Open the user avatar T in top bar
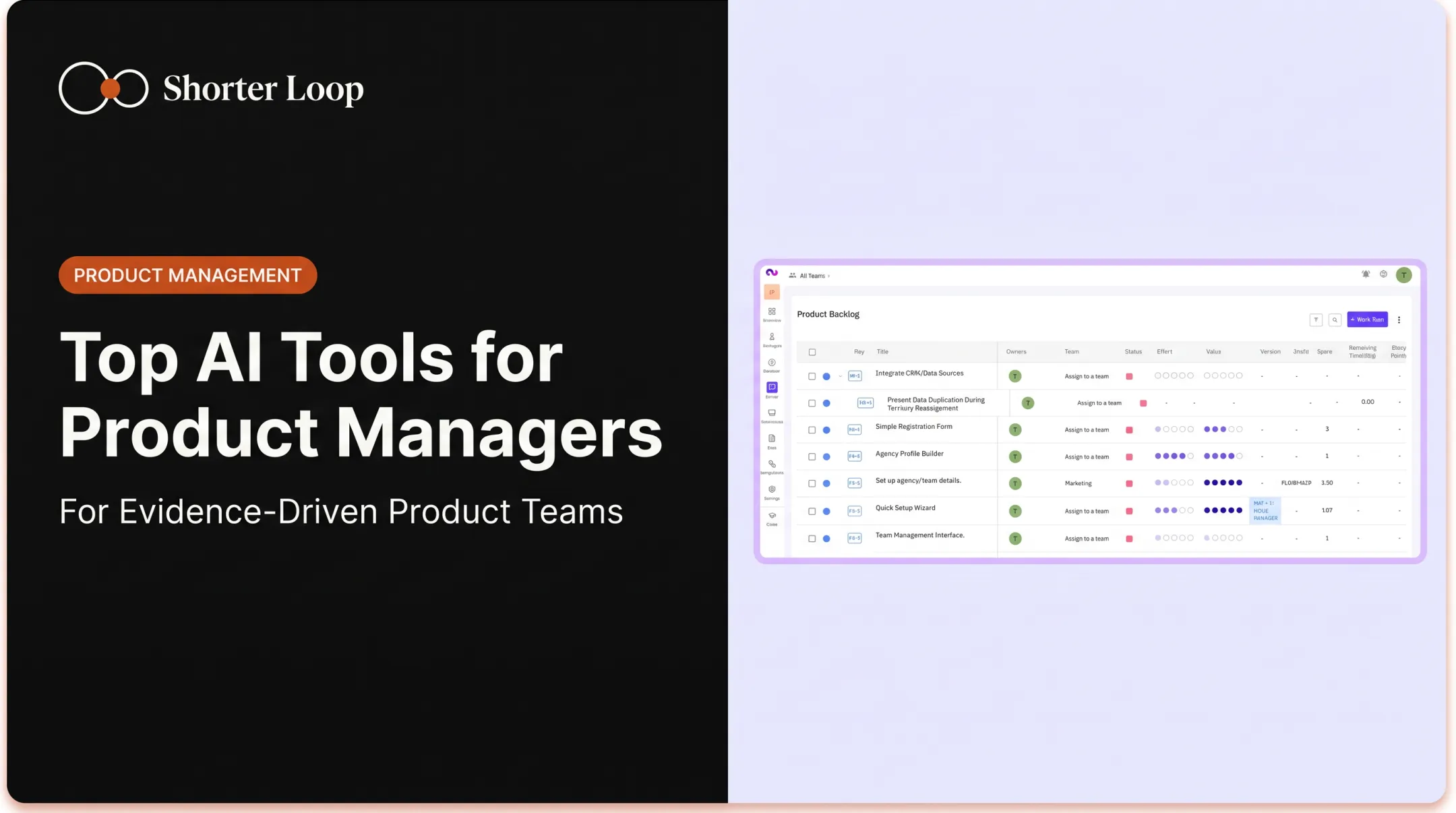The image size is (1456, 813). point(1404,275)
